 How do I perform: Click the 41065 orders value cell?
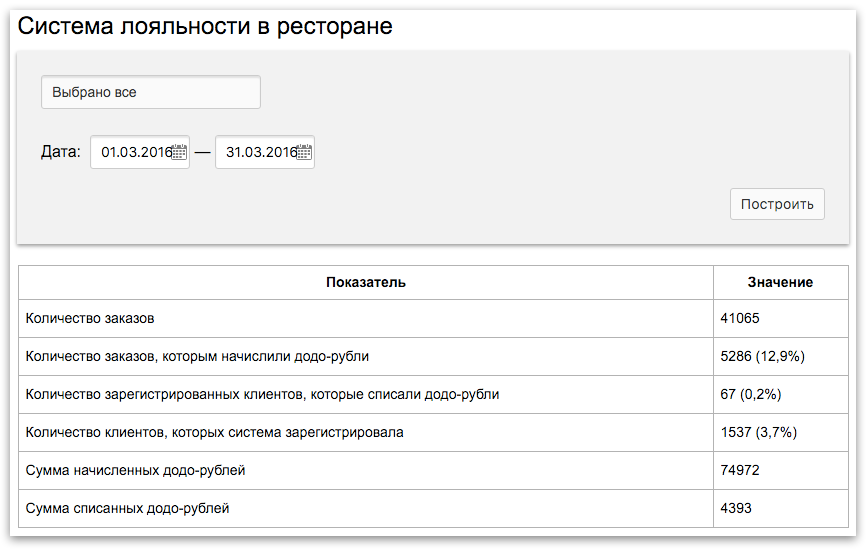click(x=781, y=318)
